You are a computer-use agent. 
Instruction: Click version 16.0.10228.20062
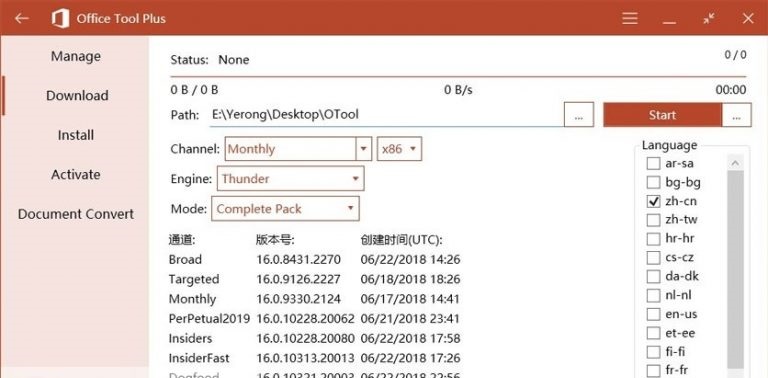point(305,319)
